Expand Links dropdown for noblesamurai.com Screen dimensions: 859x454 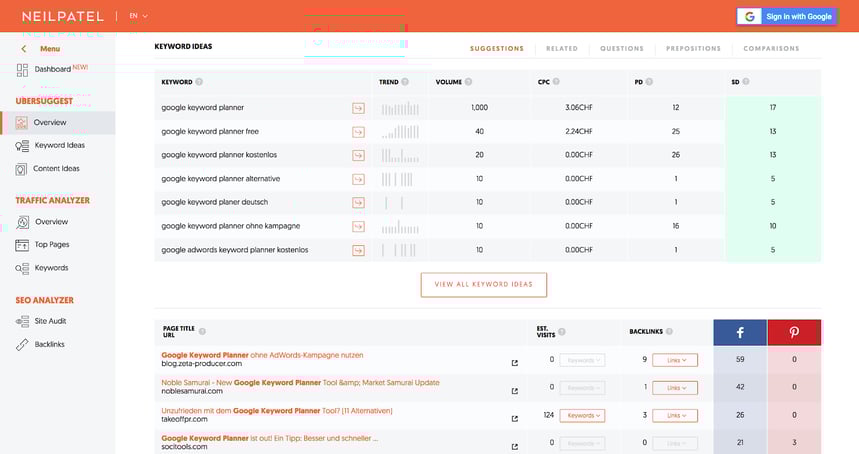[675, 388]
